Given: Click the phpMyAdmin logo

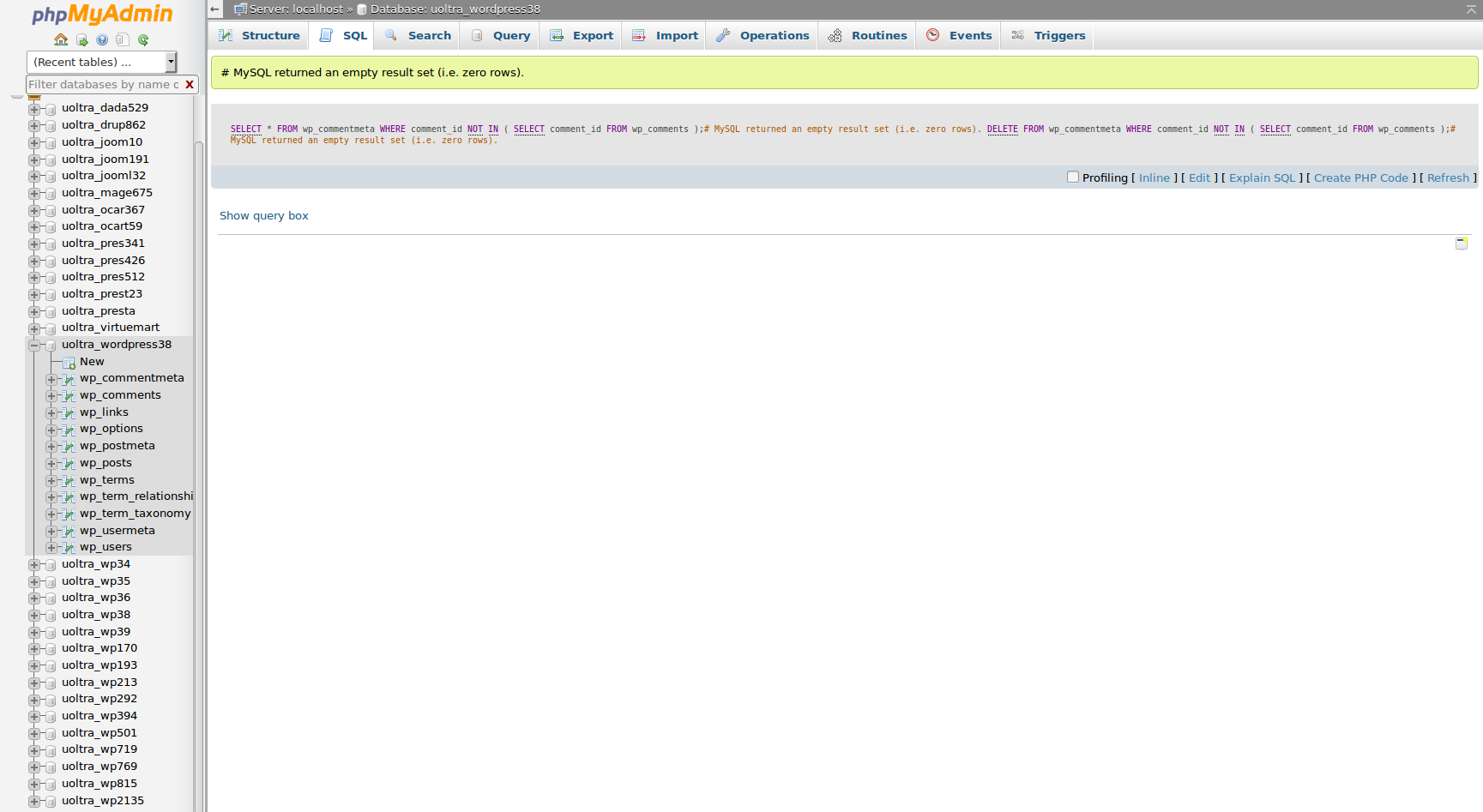Looking at the screenshot, I should (x=102, y=15).
